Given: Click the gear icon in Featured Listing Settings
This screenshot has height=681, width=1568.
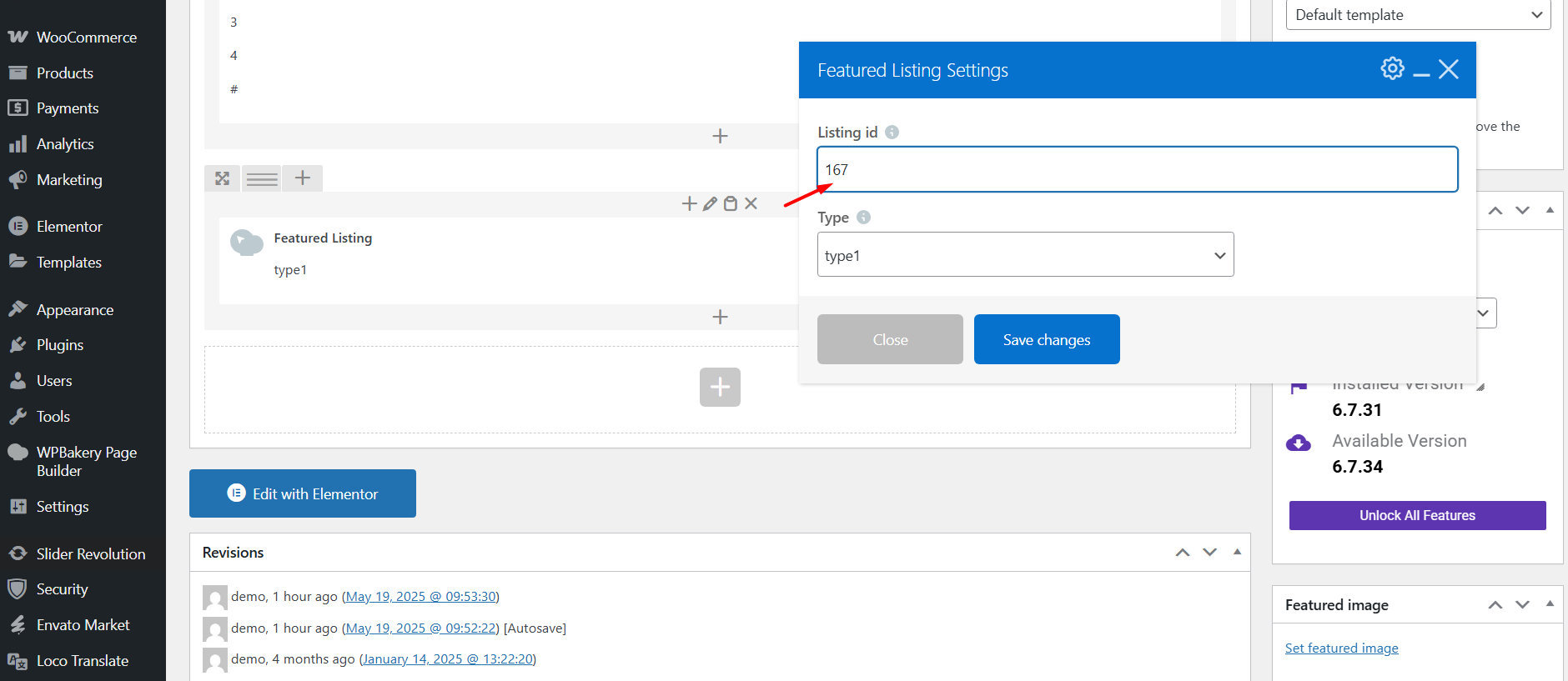Looking at the screenshot, I should pyautogui.click(x=1392, y=68).
